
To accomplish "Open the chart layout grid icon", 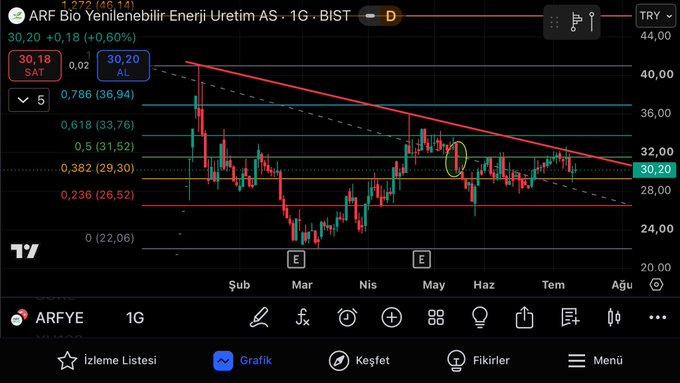I will 436,318.
